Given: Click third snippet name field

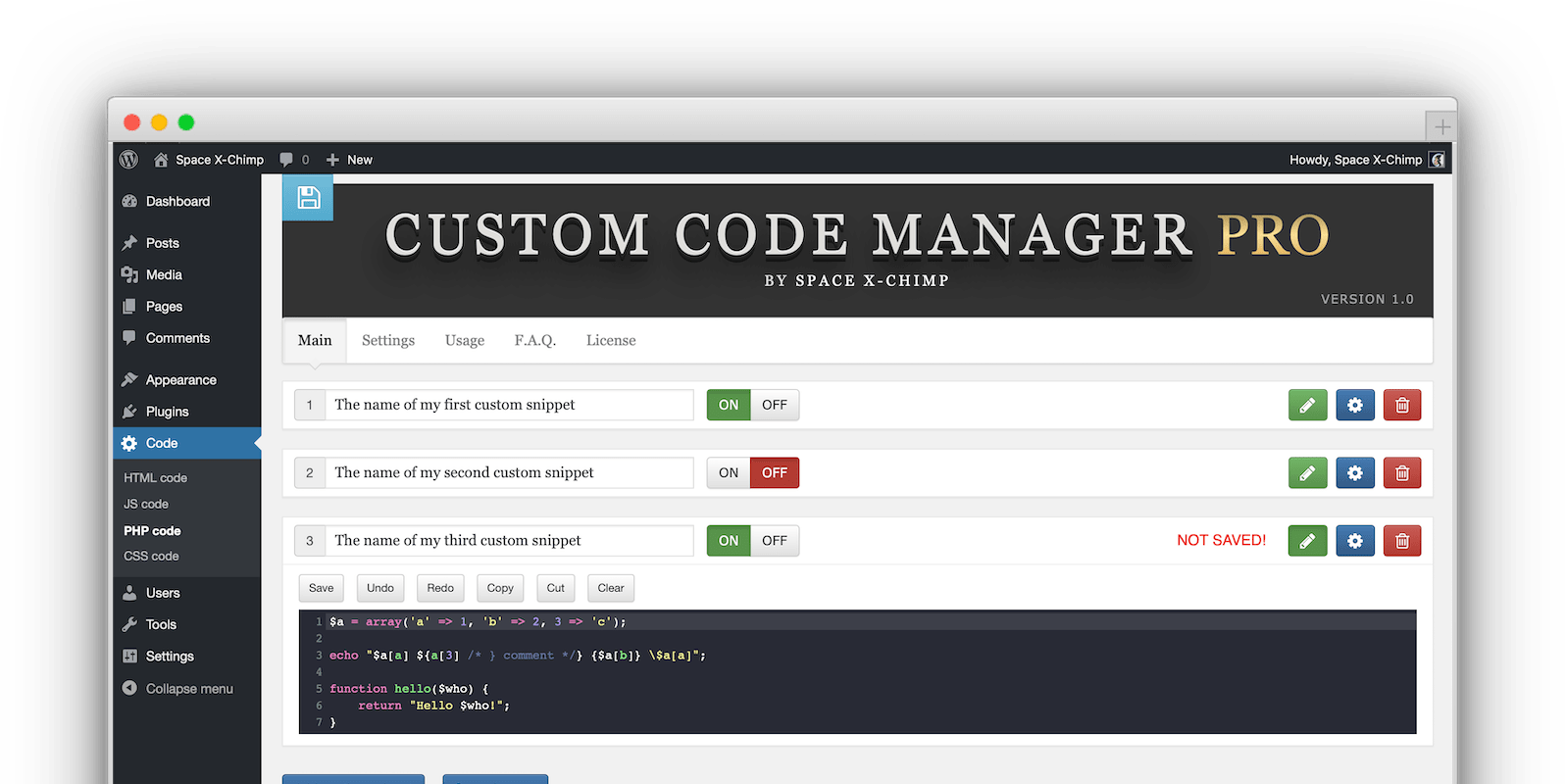Looking at the screenshot, I should point(509,541).
